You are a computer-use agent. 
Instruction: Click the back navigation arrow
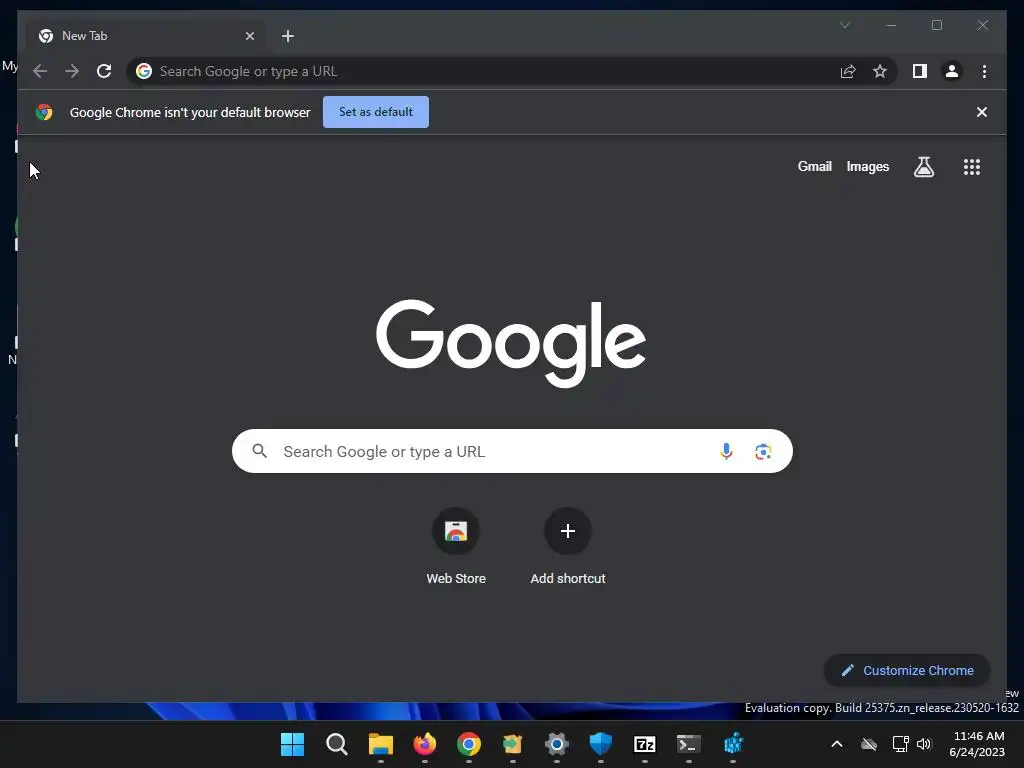(x=40, y=71)
